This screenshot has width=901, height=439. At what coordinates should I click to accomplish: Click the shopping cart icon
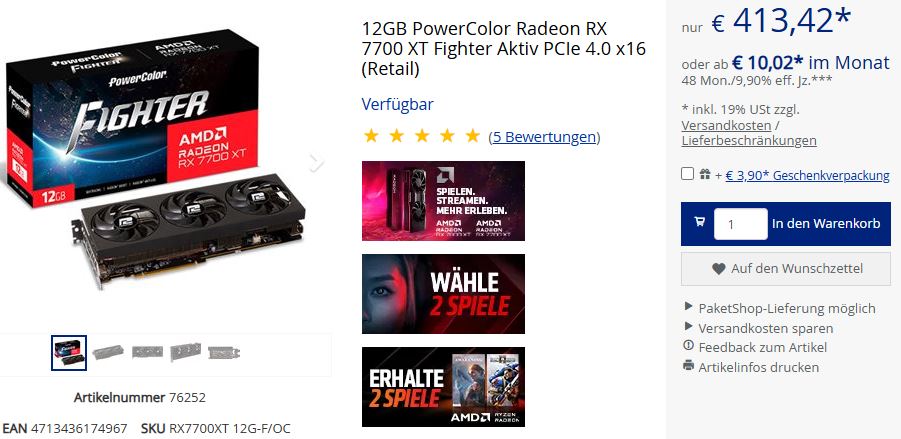coord(699,221)
